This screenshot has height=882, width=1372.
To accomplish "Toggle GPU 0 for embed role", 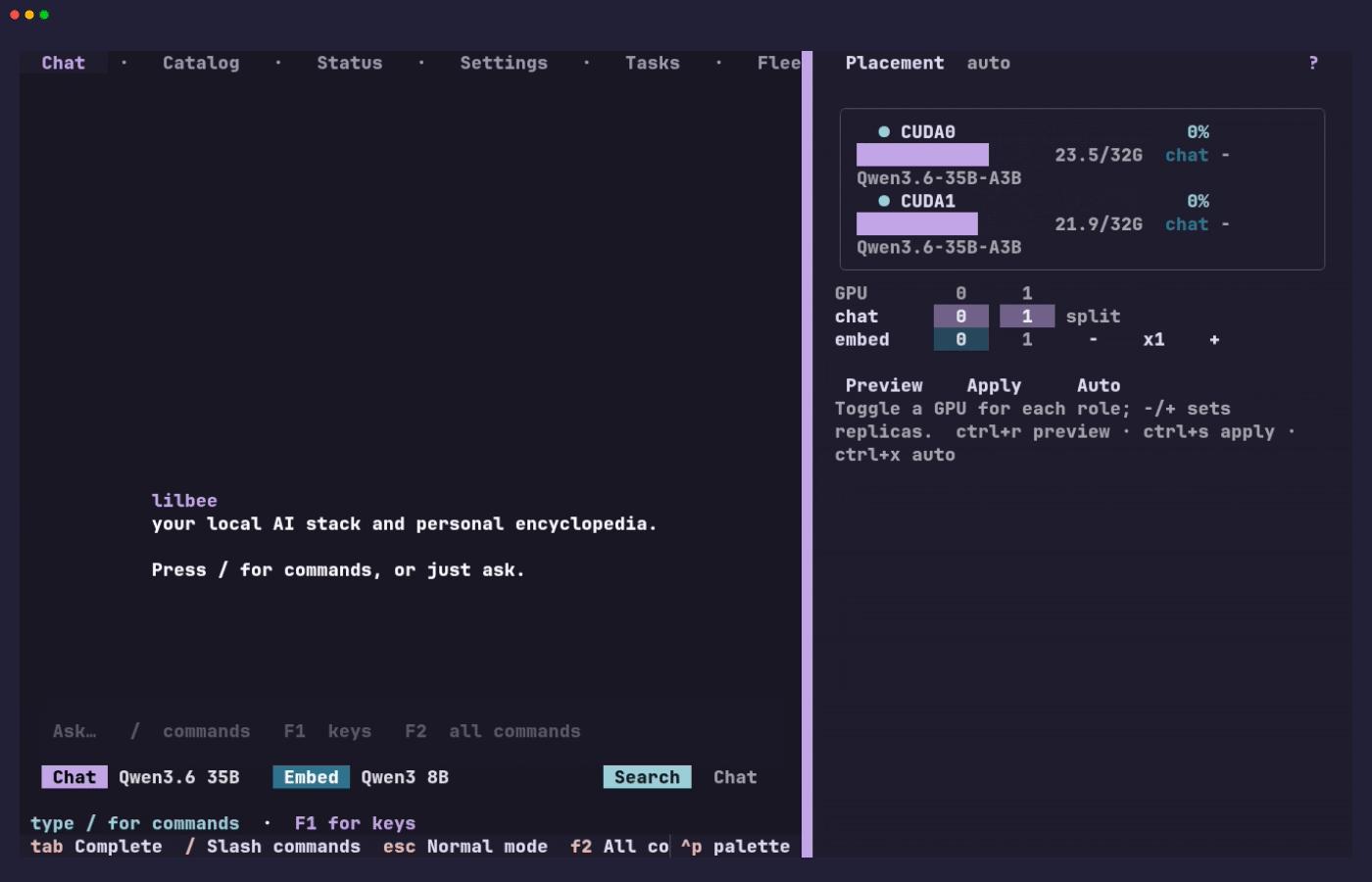I will [960, 340].
